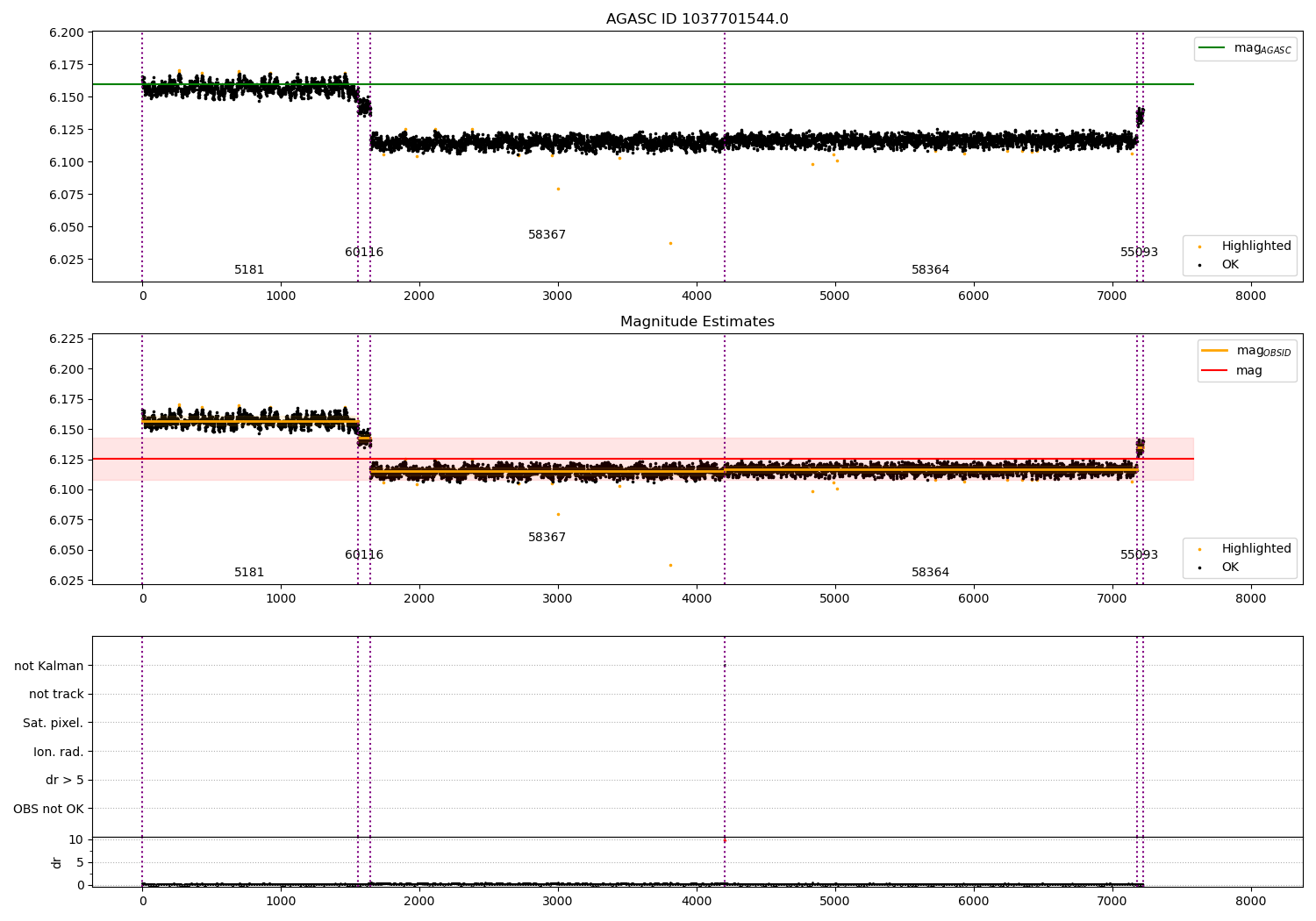Click the lowest orange outlier point in top plot
This screenshot has height=921, width=1316.
coord(670,243)
